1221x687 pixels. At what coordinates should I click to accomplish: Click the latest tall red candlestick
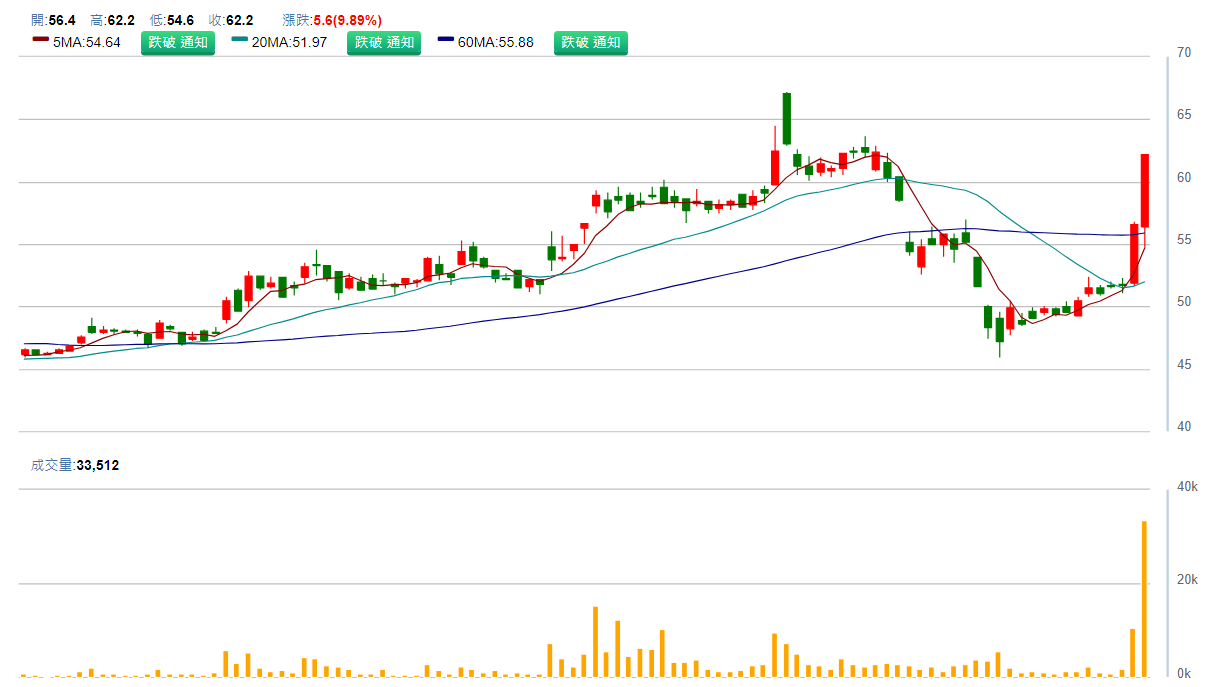1145,190
